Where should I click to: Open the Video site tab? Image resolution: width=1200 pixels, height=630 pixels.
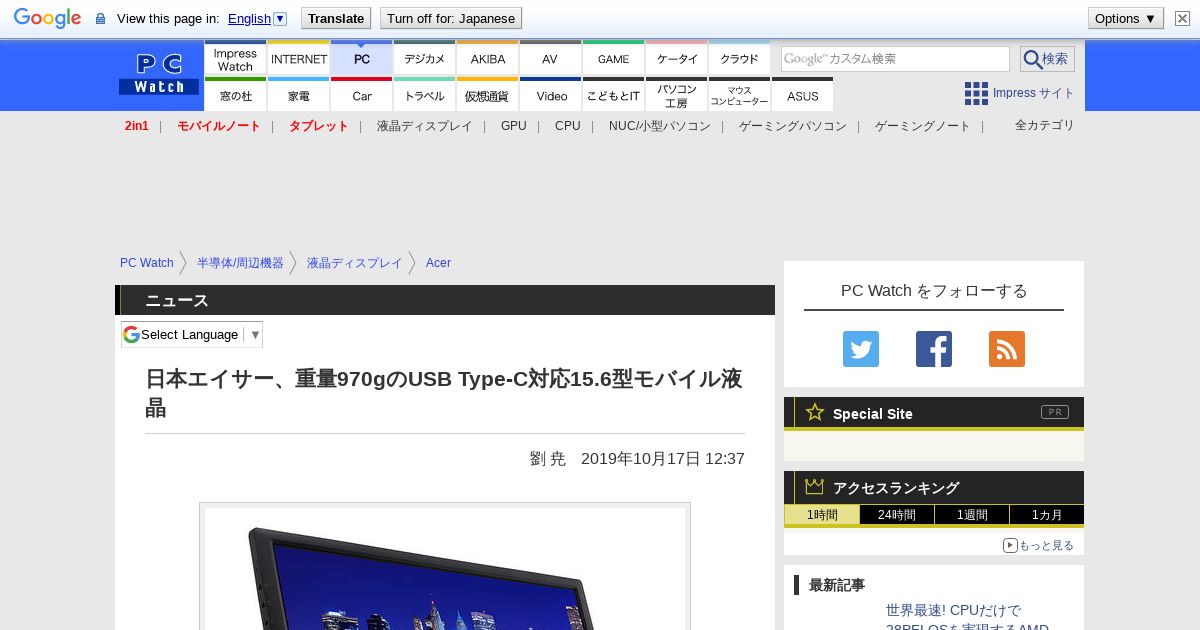pyautogui.click(x=550, y=95)
